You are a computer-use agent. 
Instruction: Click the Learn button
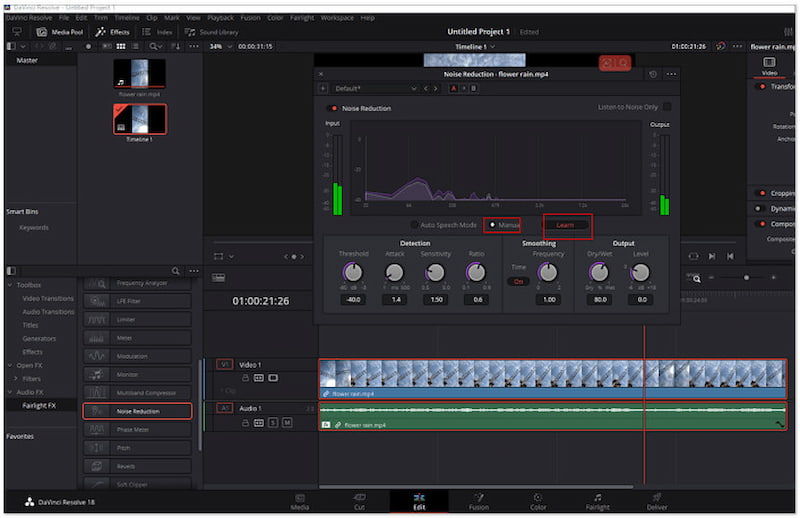(566, 224)
